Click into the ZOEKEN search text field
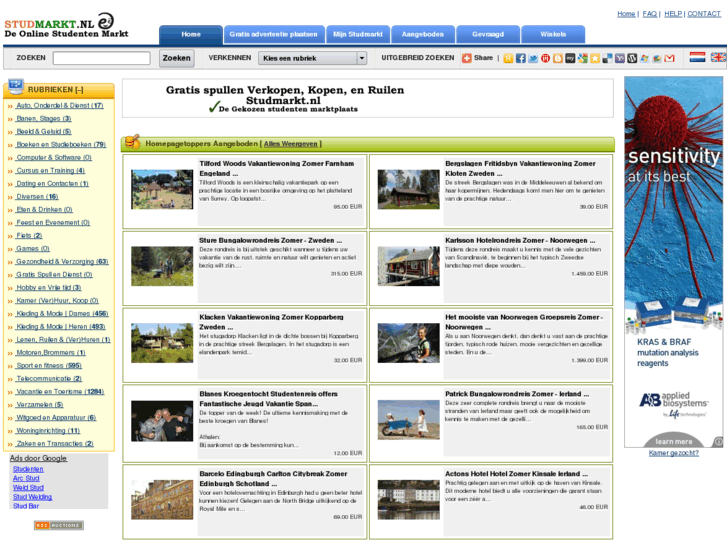The width and height of the screenshot is (727, 545). point(101,58)
